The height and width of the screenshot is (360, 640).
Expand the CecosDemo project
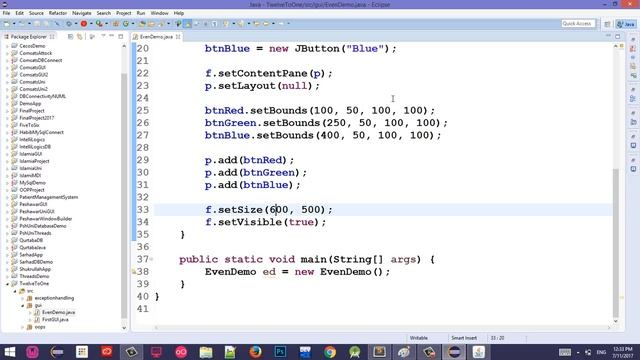(7, 46)
